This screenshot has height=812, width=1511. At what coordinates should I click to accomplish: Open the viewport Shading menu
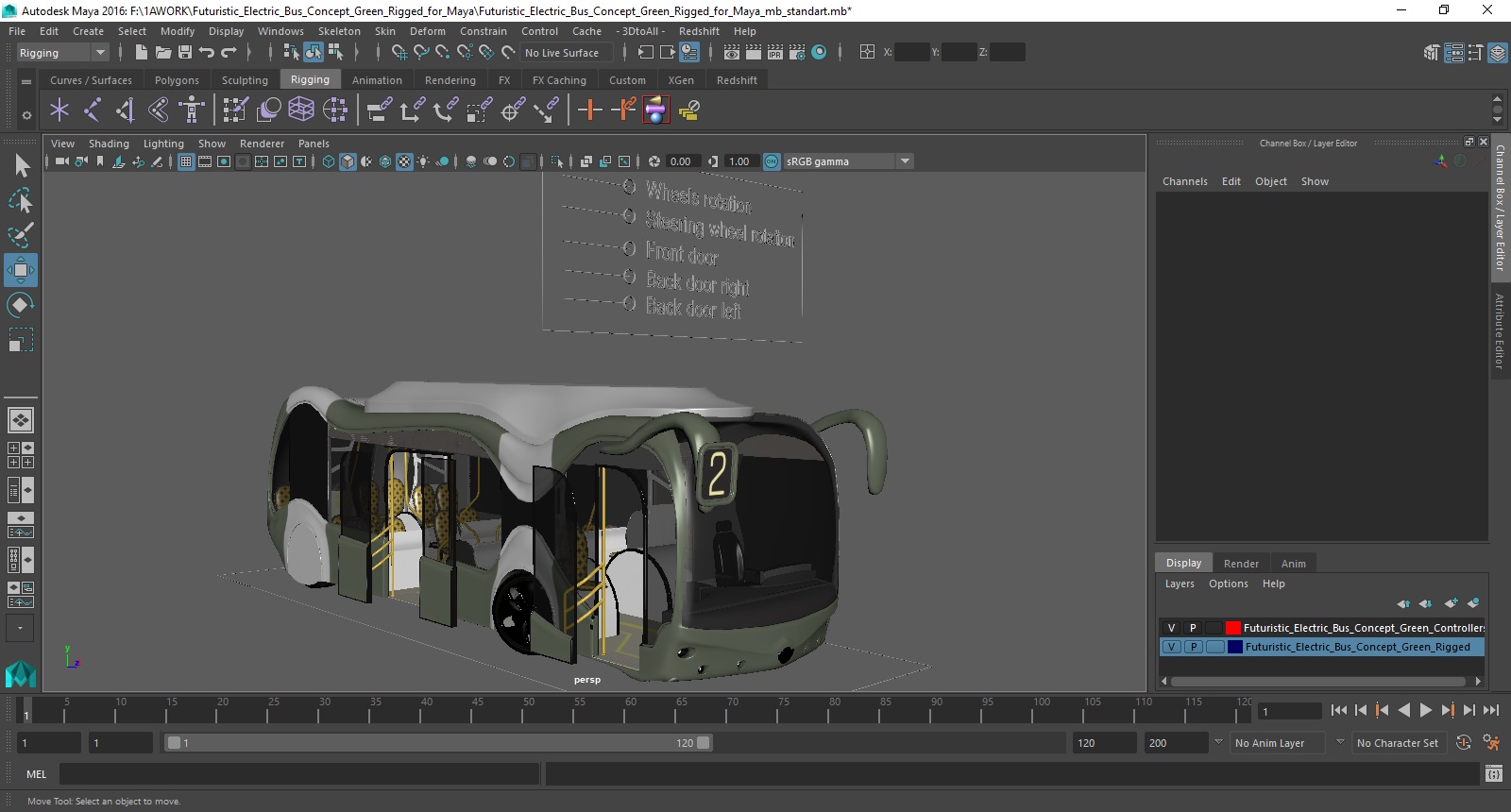tap(109, 144)
